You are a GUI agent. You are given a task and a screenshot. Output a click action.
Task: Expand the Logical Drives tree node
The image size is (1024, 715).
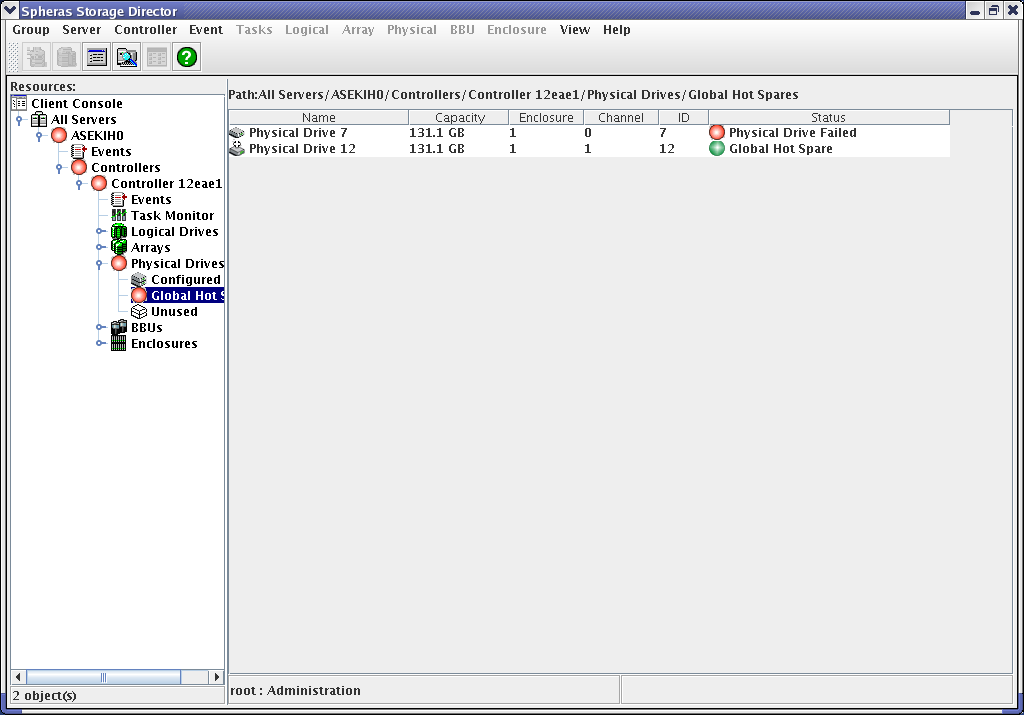100,232
